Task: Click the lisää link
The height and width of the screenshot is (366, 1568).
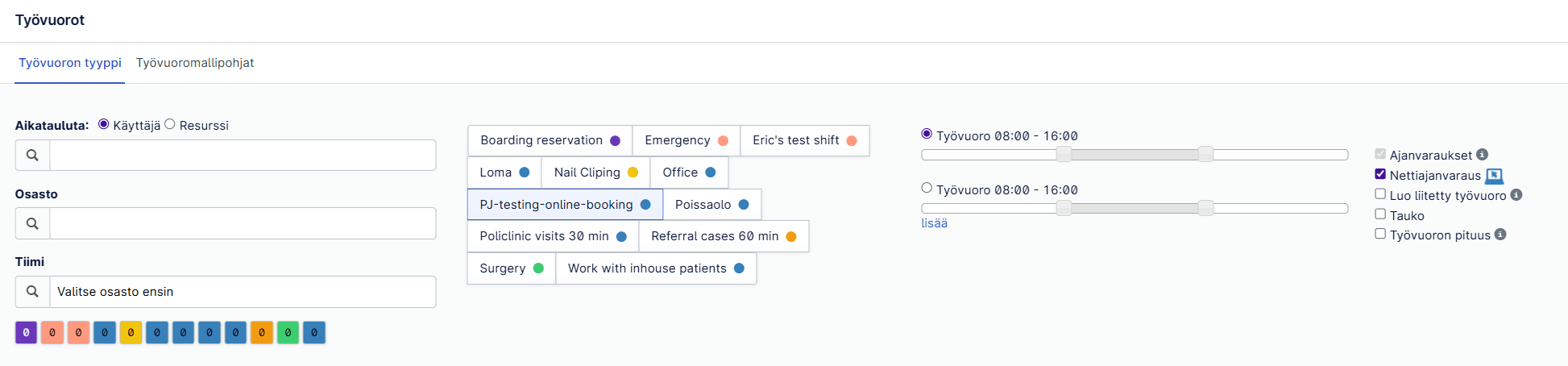Action: click(934, 223)
